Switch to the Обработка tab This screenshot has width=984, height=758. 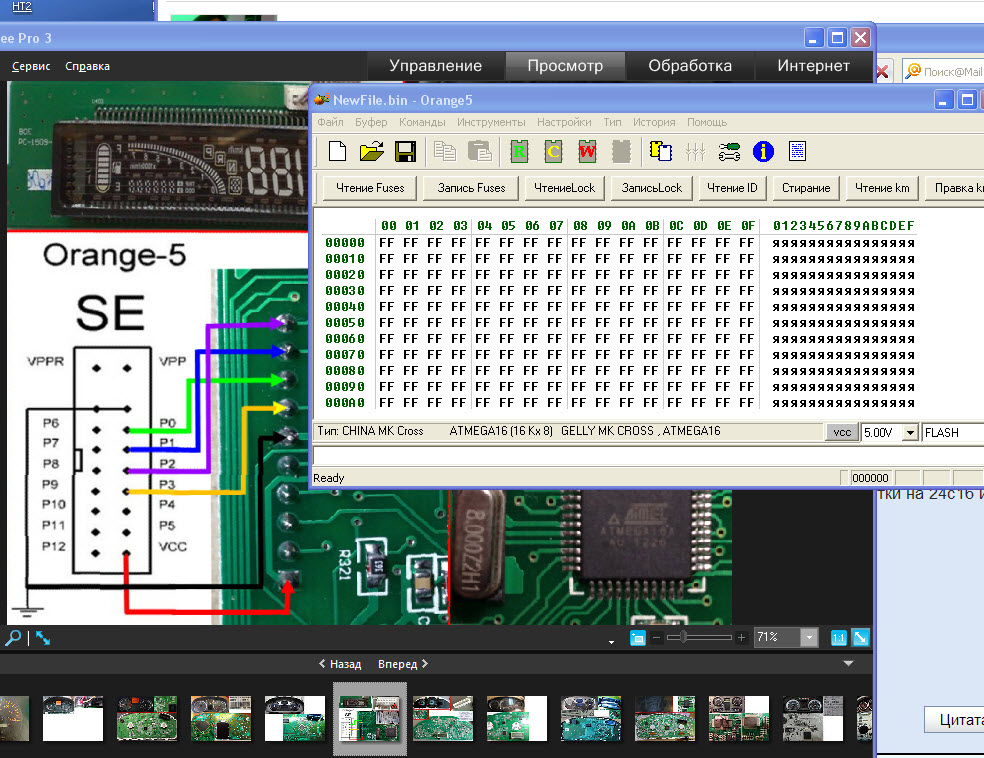pos(690,66)
